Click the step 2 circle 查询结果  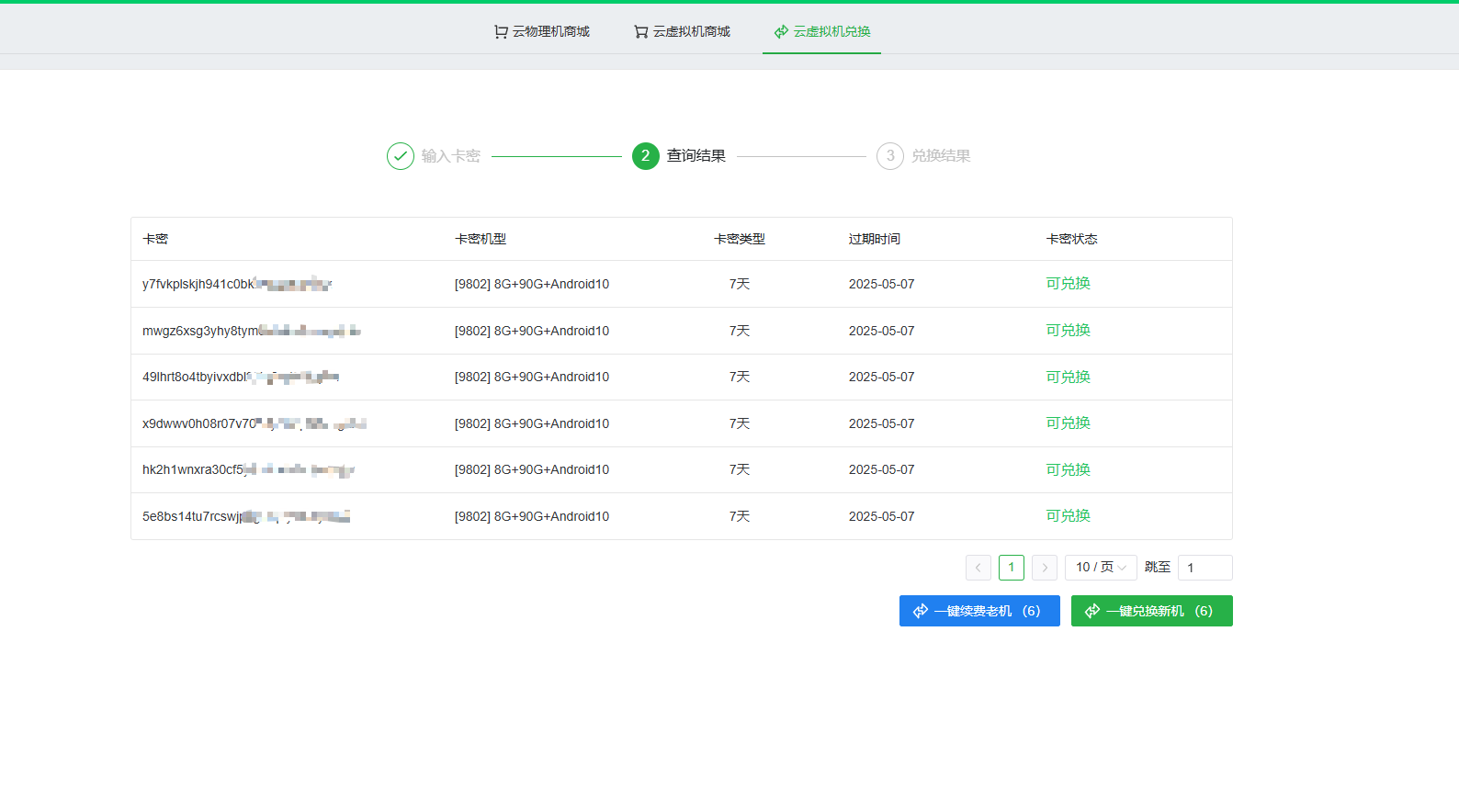[x=646, y=156]
